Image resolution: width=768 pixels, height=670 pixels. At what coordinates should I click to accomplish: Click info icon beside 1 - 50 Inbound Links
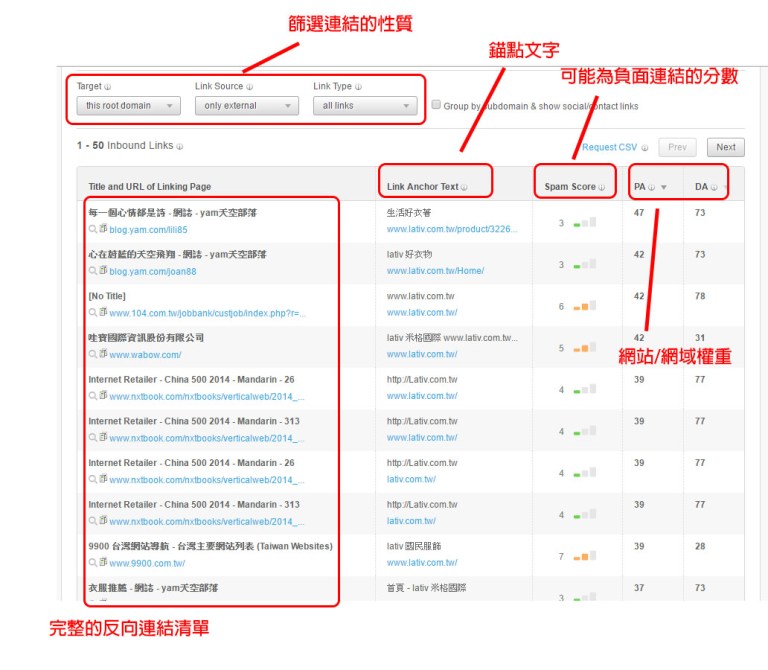tap(180, 146)
